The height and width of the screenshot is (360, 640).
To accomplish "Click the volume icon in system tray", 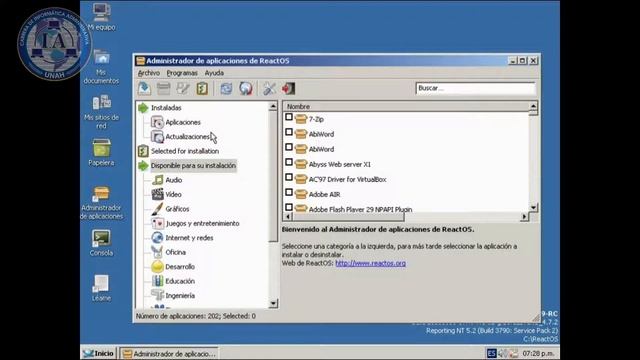I will (503, 353).
